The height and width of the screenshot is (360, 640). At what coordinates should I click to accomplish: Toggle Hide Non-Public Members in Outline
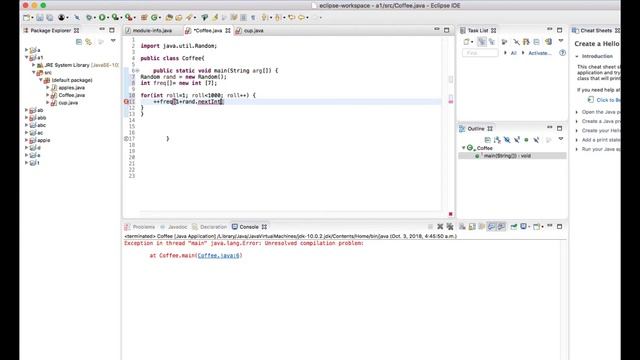pos(527,140)
